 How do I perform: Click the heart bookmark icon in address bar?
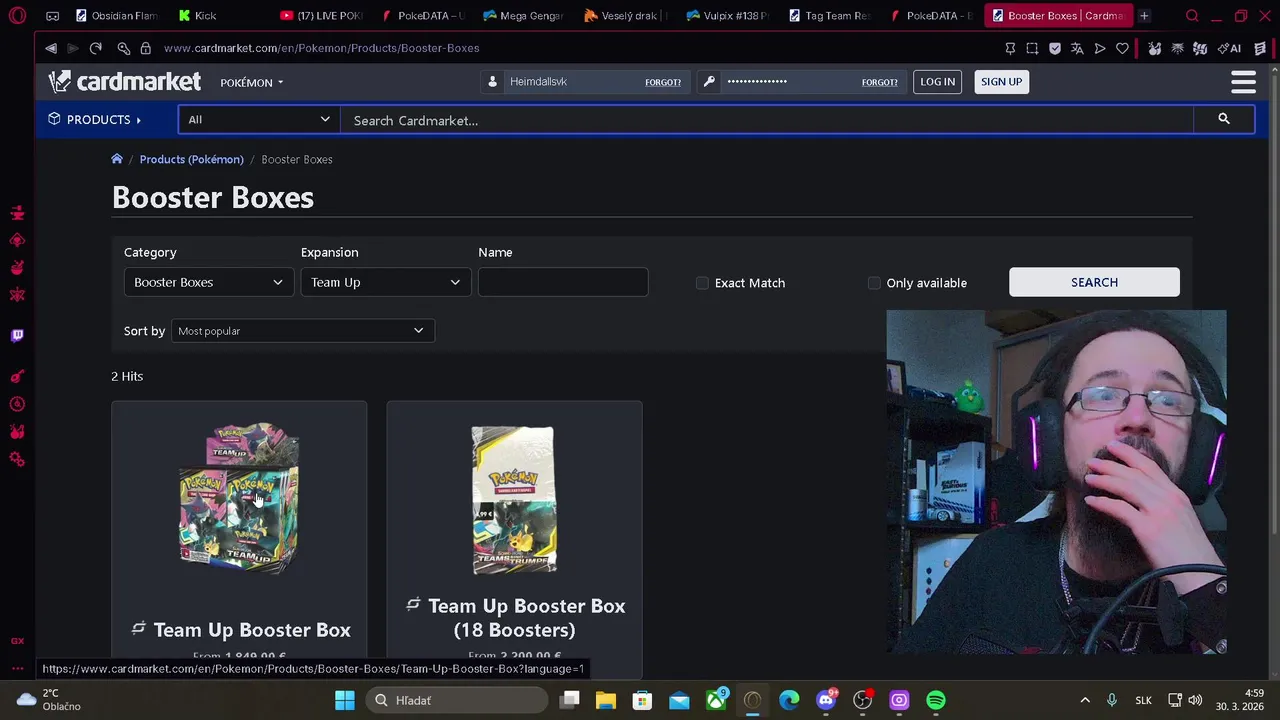1122,48
